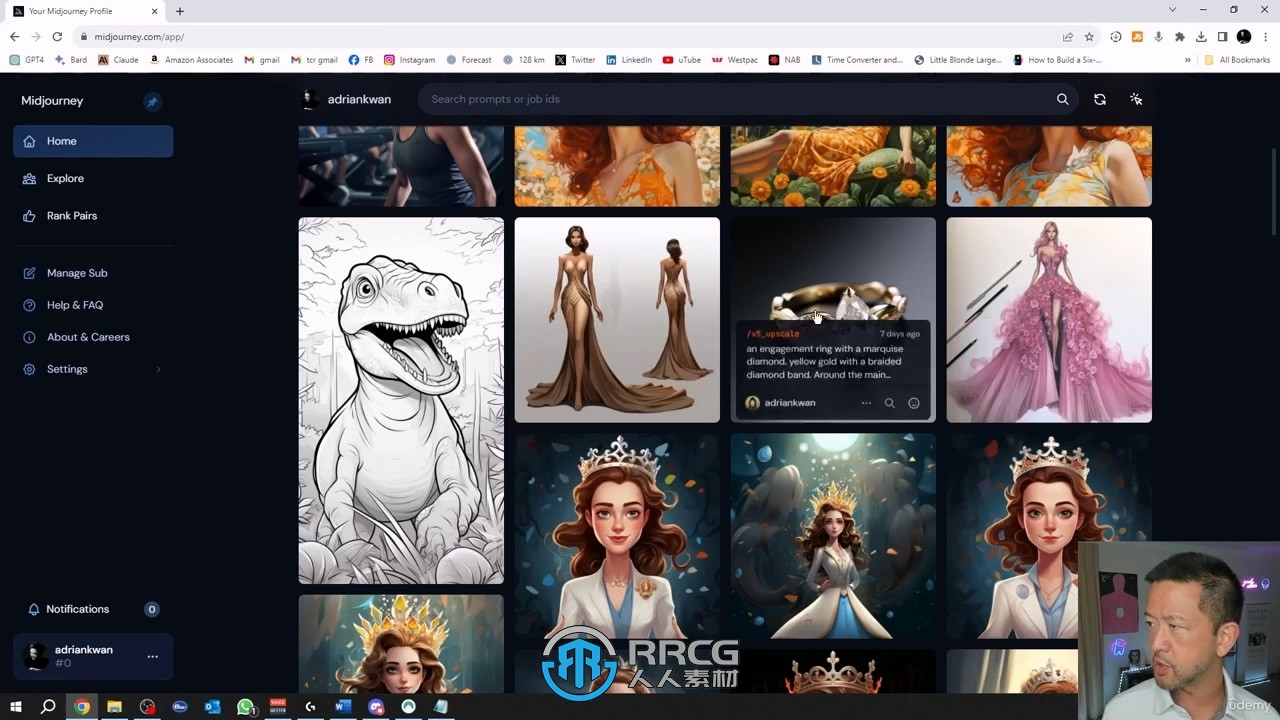Open Help & FAQ
Image resolution: width=1280 pixels, height=720 pixels.
pos(74,305)
